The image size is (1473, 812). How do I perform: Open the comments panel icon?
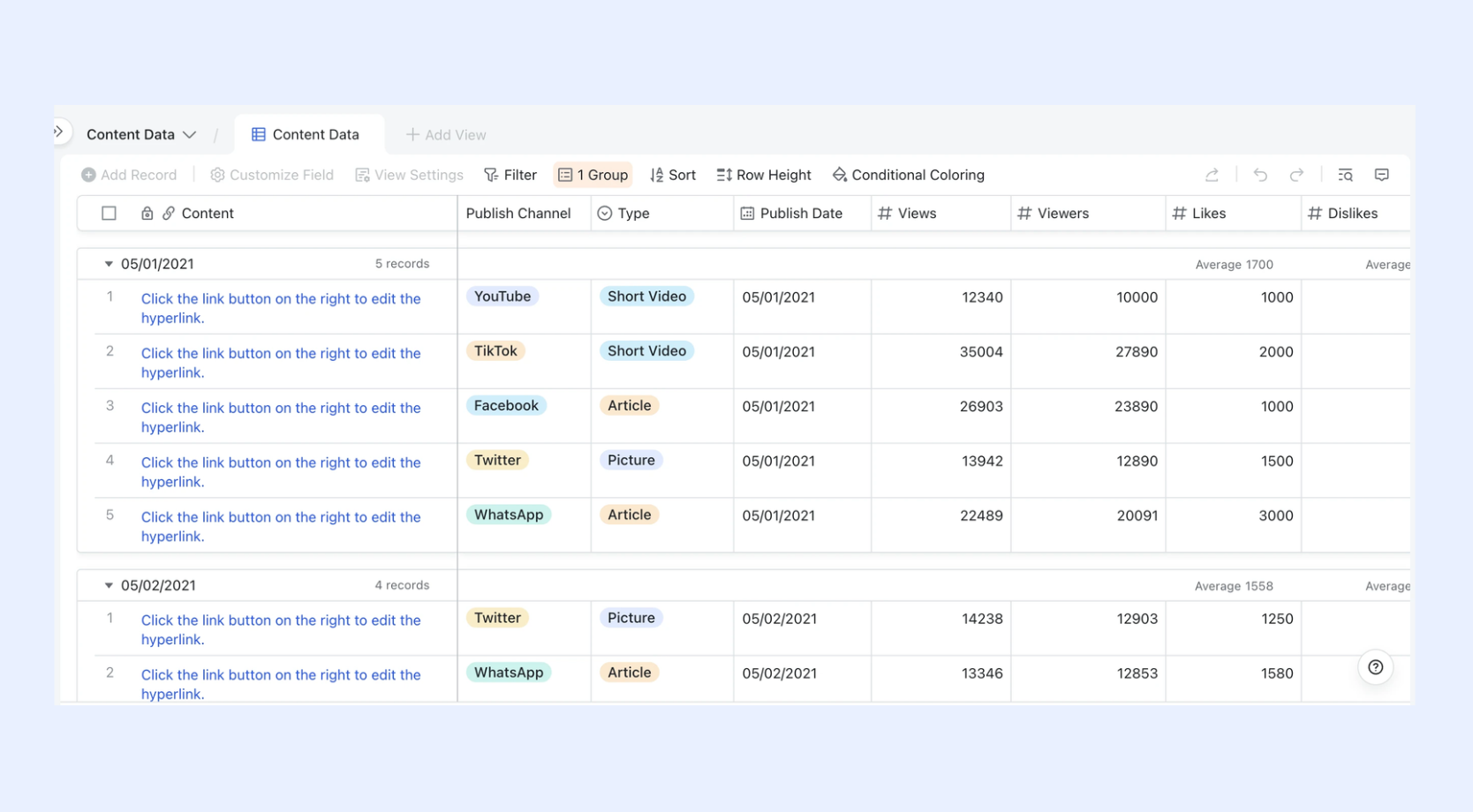1382,175
